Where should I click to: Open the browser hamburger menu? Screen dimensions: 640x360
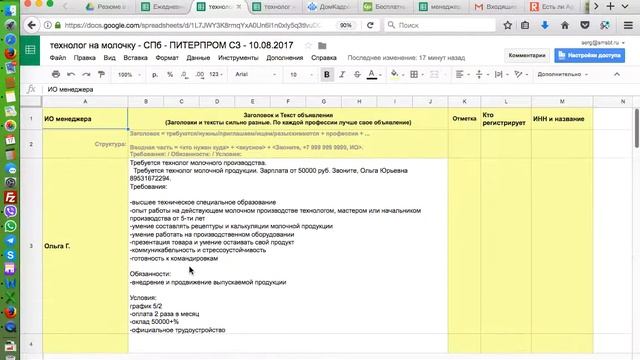(x=628, y=25)
